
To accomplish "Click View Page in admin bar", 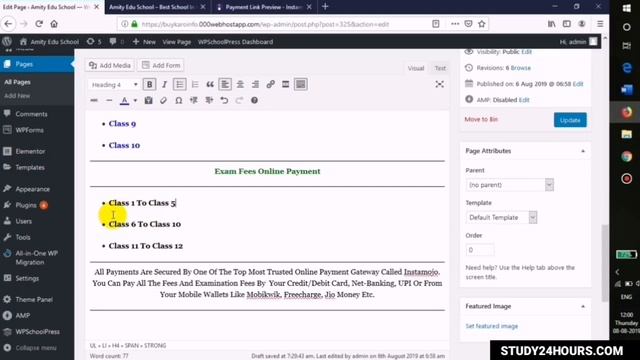I will [176, 42].
